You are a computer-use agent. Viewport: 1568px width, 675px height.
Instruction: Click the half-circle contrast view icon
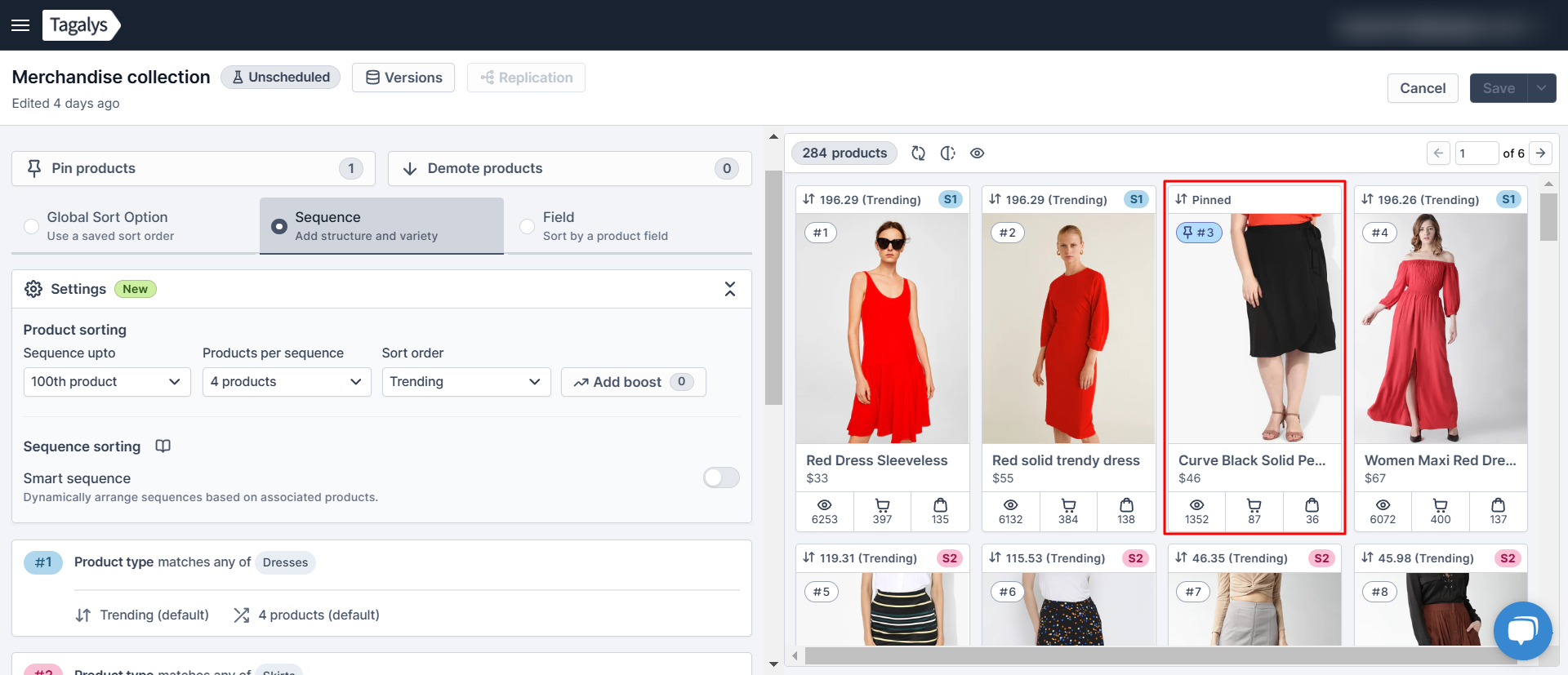coord(948,153)
